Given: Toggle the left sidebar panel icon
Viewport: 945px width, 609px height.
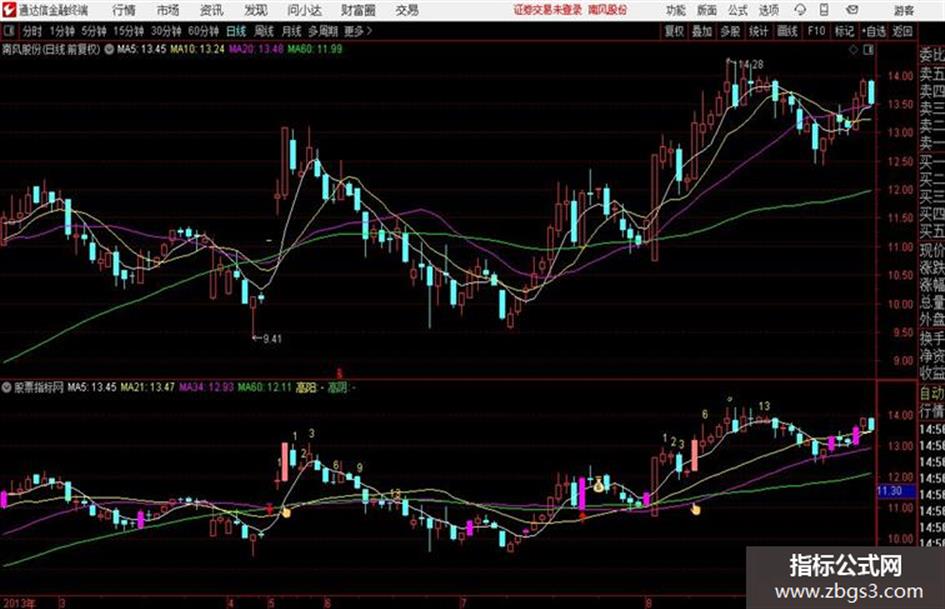Looking at the screenshot, I should [8, 31].
